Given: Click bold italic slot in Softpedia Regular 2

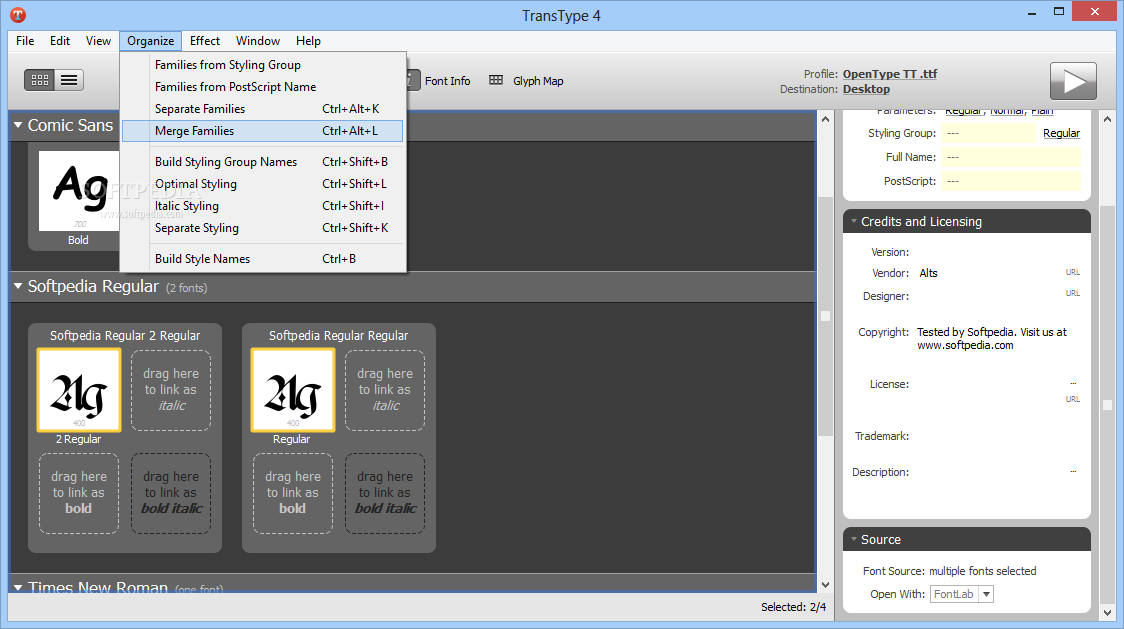Looking at the screenshot, I should tap(171, 493).
